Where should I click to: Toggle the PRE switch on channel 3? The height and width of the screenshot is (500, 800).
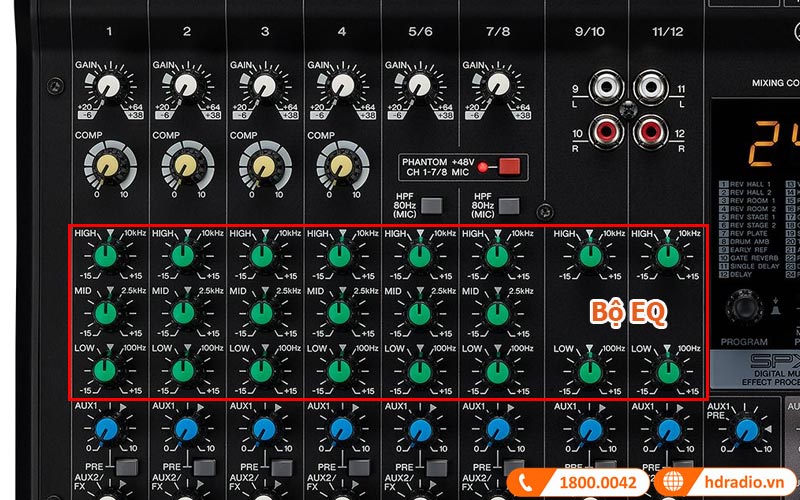tap(282, 467)
